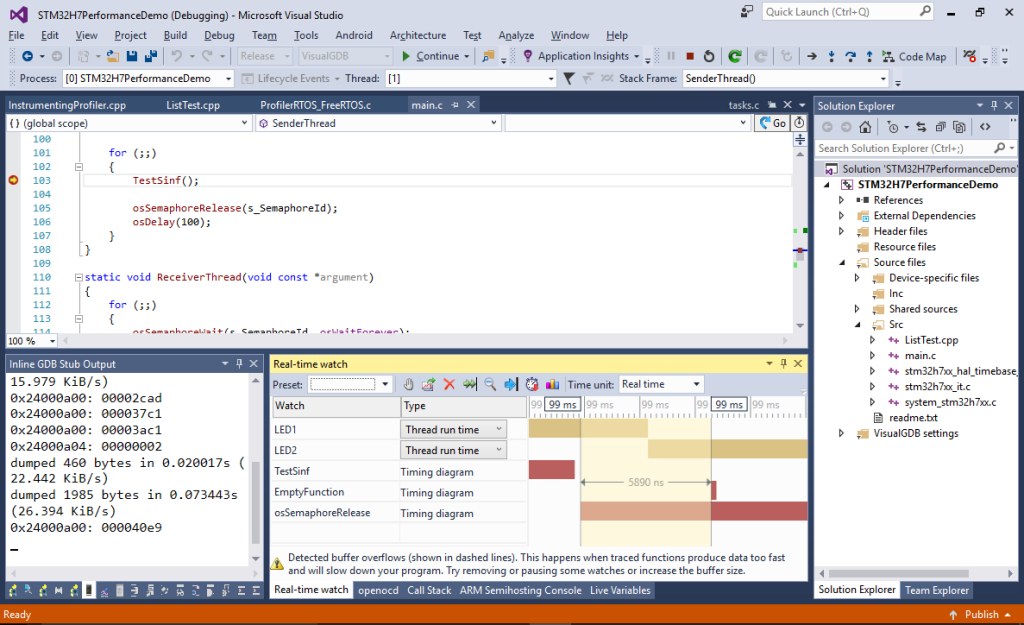This screenshot has height=625, width=1024.
Task: Click the red X delete icon in Real-time watch
Action: (x=449, y=384)
